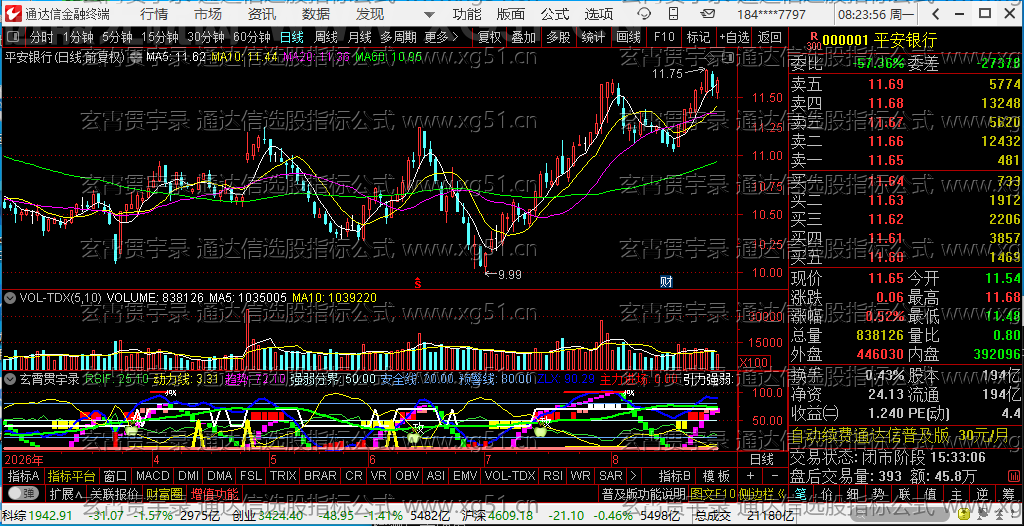
Task: Select the RSI indicator tab
Action: coord(553,476)
